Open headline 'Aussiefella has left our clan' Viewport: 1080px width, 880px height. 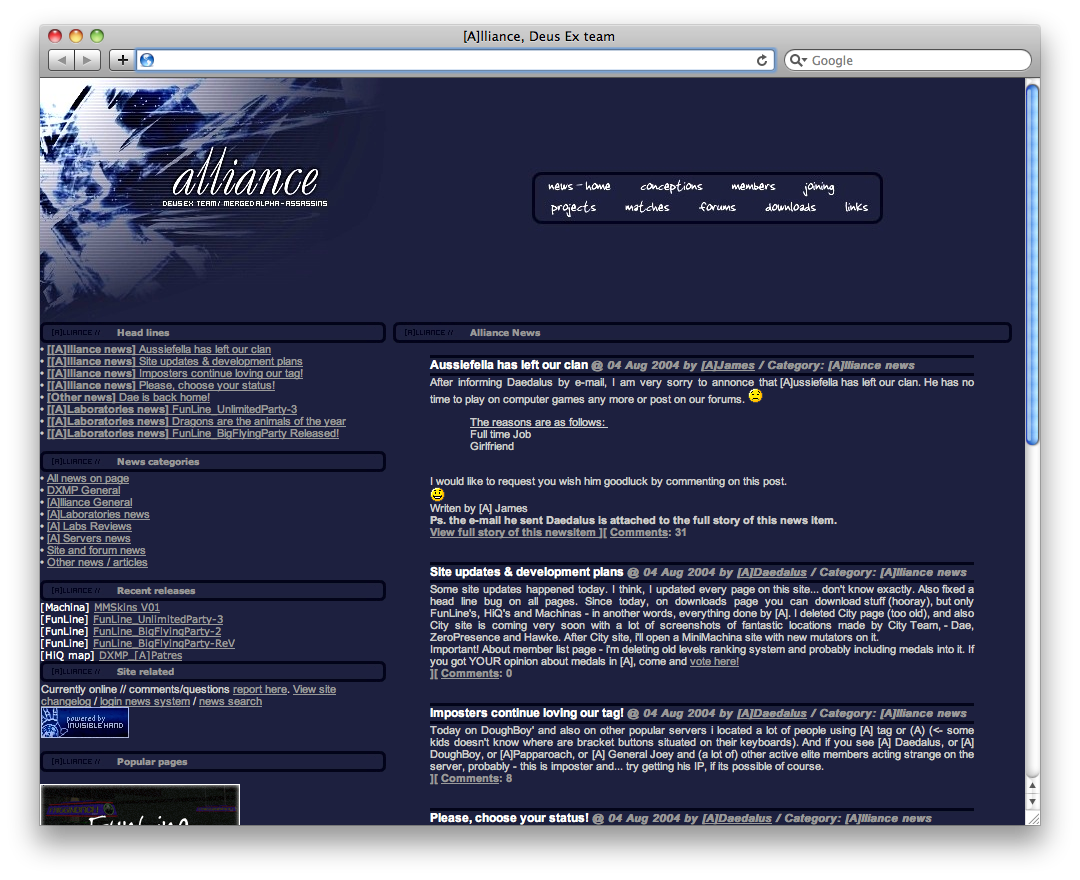pyautogui.click(x=159, y=349)
